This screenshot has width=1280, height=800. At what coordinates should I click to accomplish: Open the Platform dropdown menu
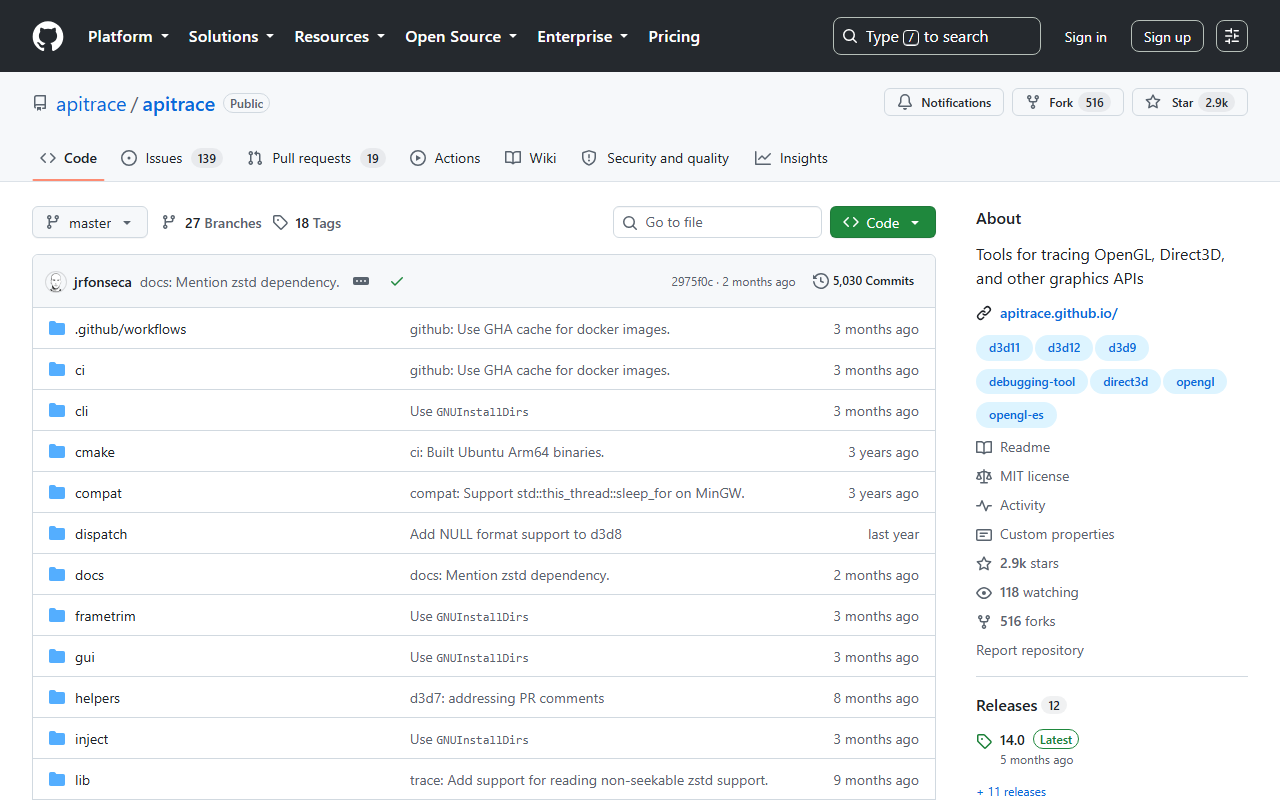[x=127, y=36]
